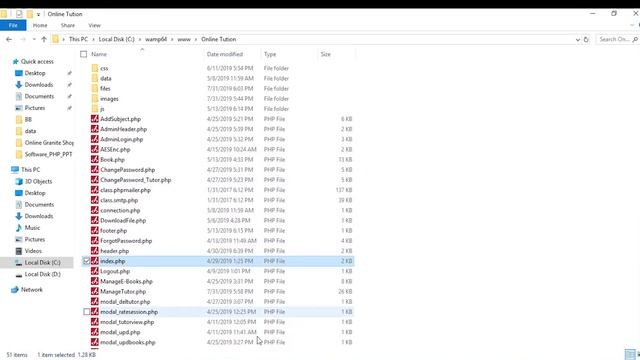Open 3D Objects in the sidebar
The width and height of the screenshot is (640, 360).
point(38,181)
